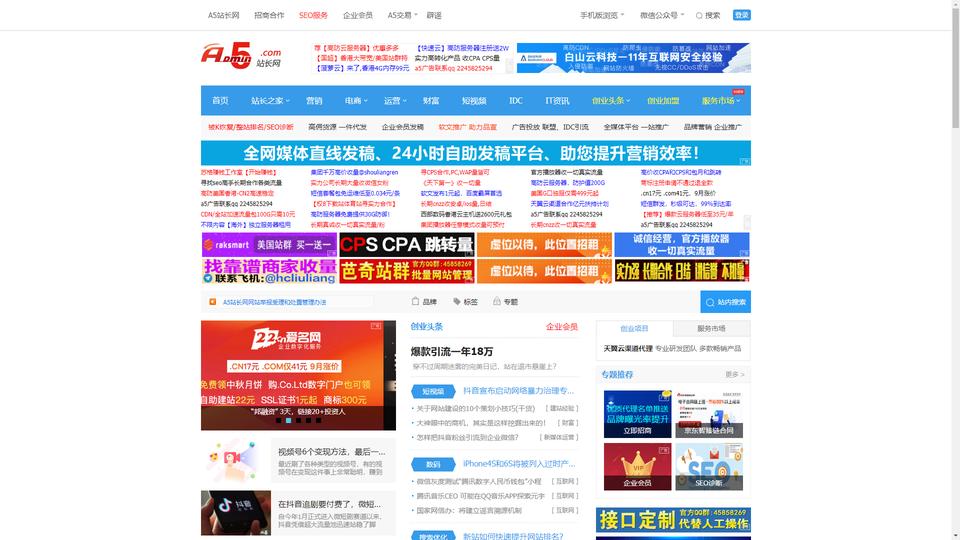Open the A5站长网 top bar link

[x=223, y=15]
